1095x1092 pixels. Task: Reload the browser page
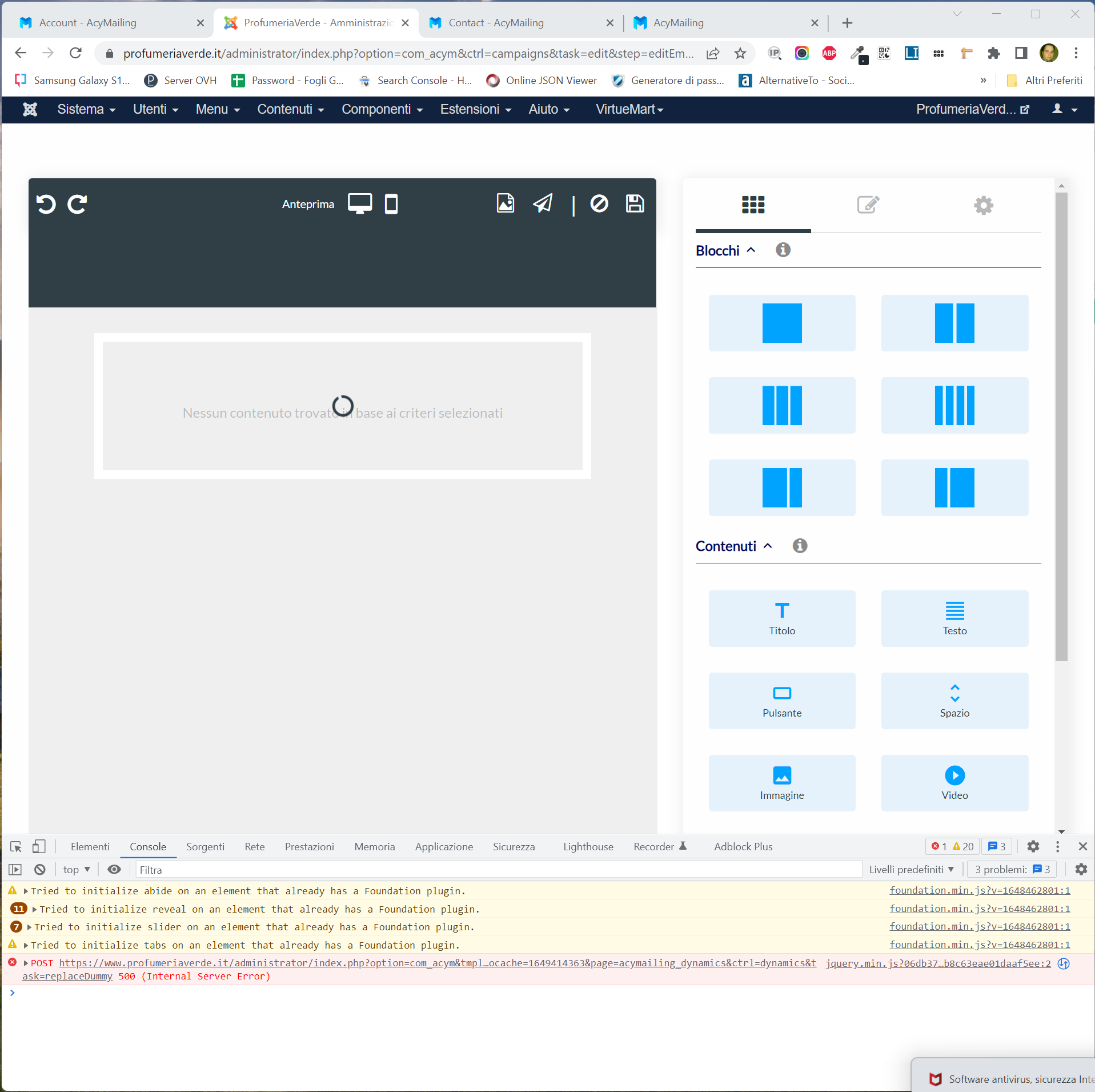pos(75,54)
